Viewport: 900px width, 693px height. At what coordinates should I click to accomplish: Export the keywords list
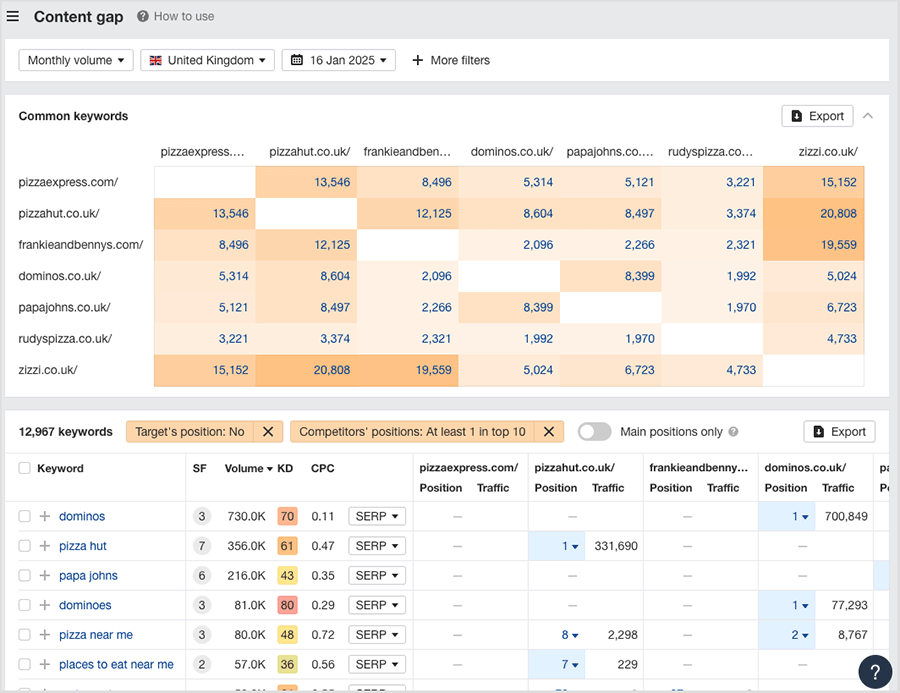tap(839, 432)
